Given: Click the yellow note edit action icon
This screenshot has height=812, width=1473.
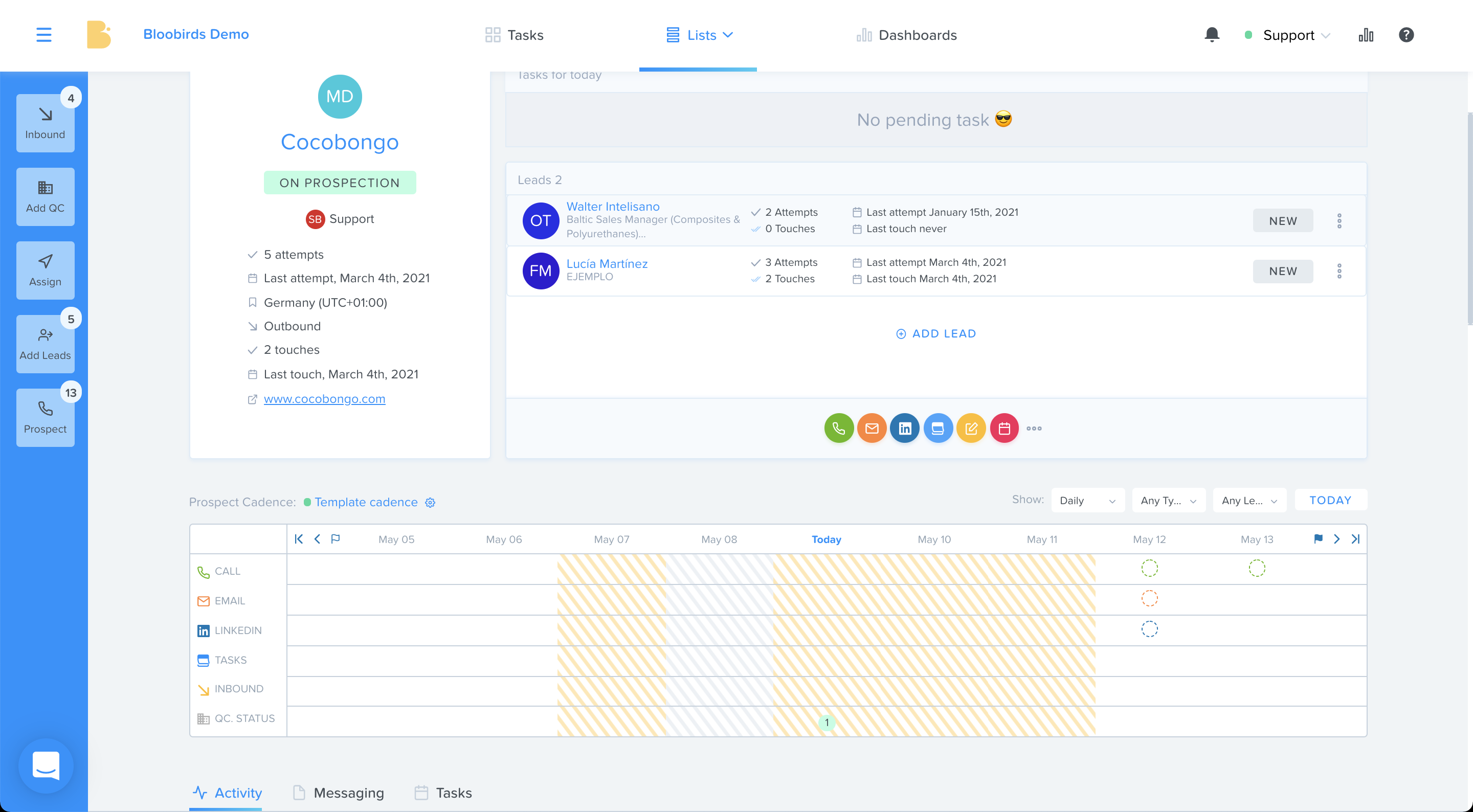Looking at the screenshot, I should click(971, 428).
